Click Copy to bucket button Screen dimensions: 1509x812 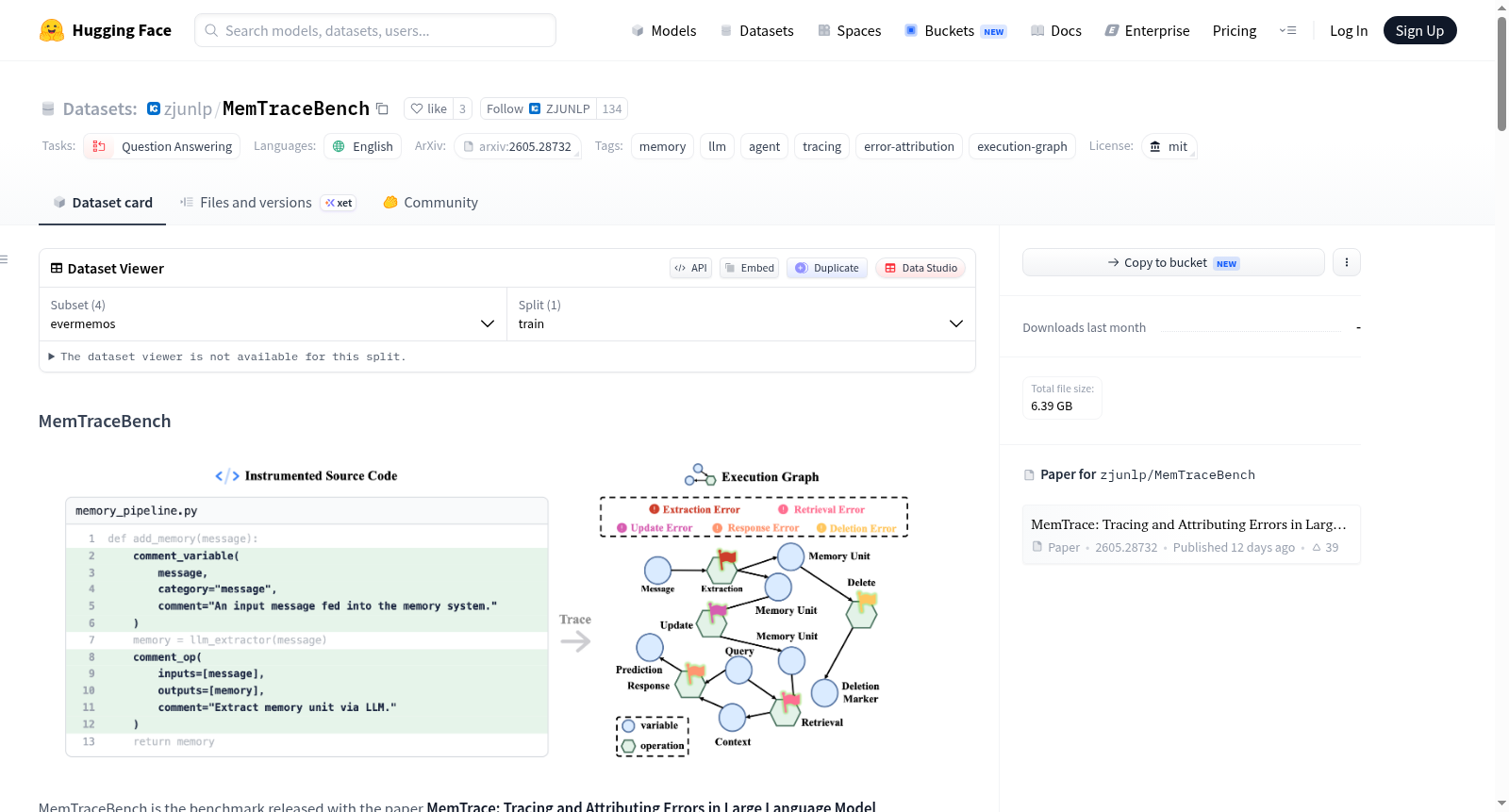pyautogui.click(x=1173, y=262)
